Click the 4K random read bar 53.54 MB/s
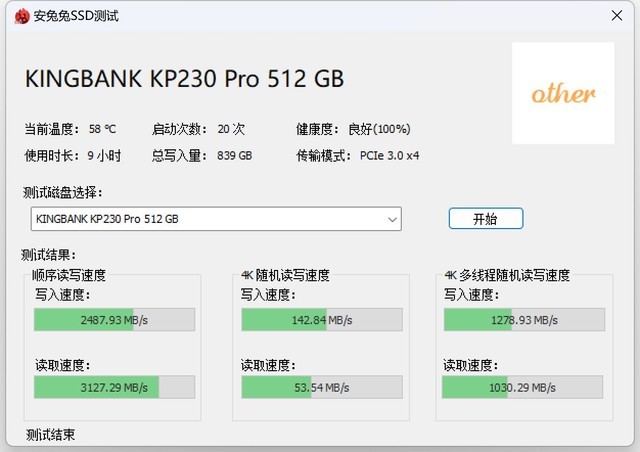The width and height of the screenshot is (640, 452). [x=322, y=387]
